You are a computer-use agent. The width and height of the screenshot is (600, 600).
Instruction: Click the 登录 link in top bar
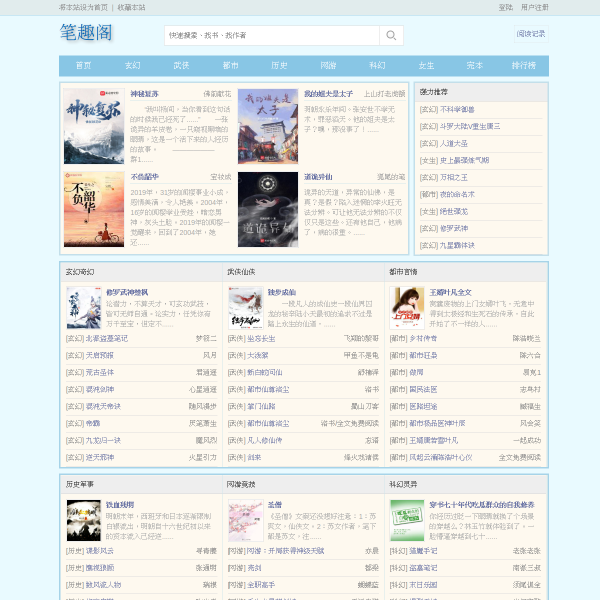coord(505,7)
